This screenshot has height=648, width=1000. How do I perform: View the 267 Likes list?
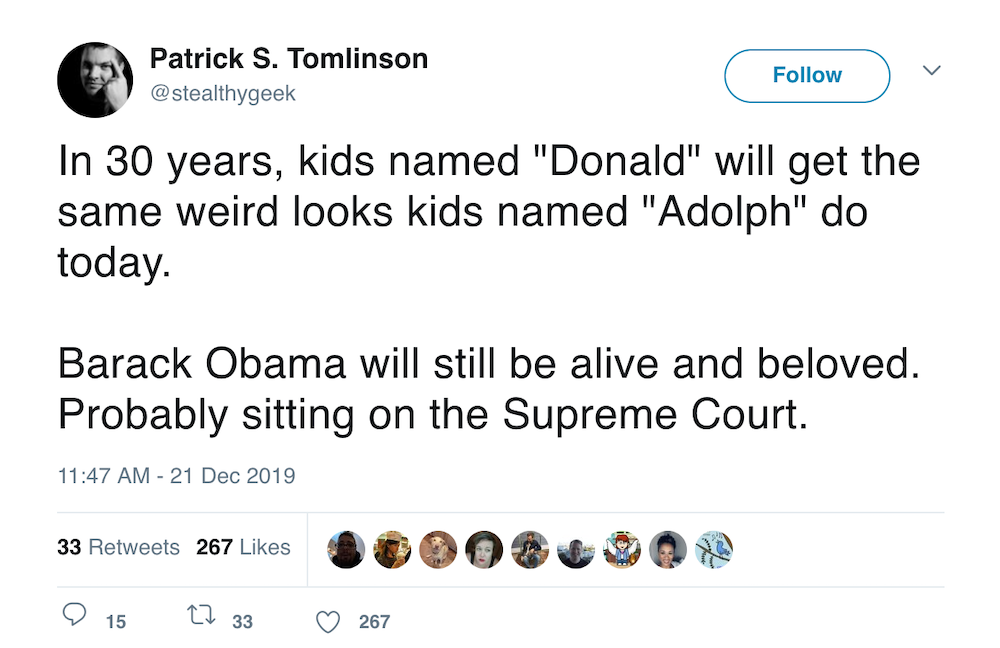243,547
